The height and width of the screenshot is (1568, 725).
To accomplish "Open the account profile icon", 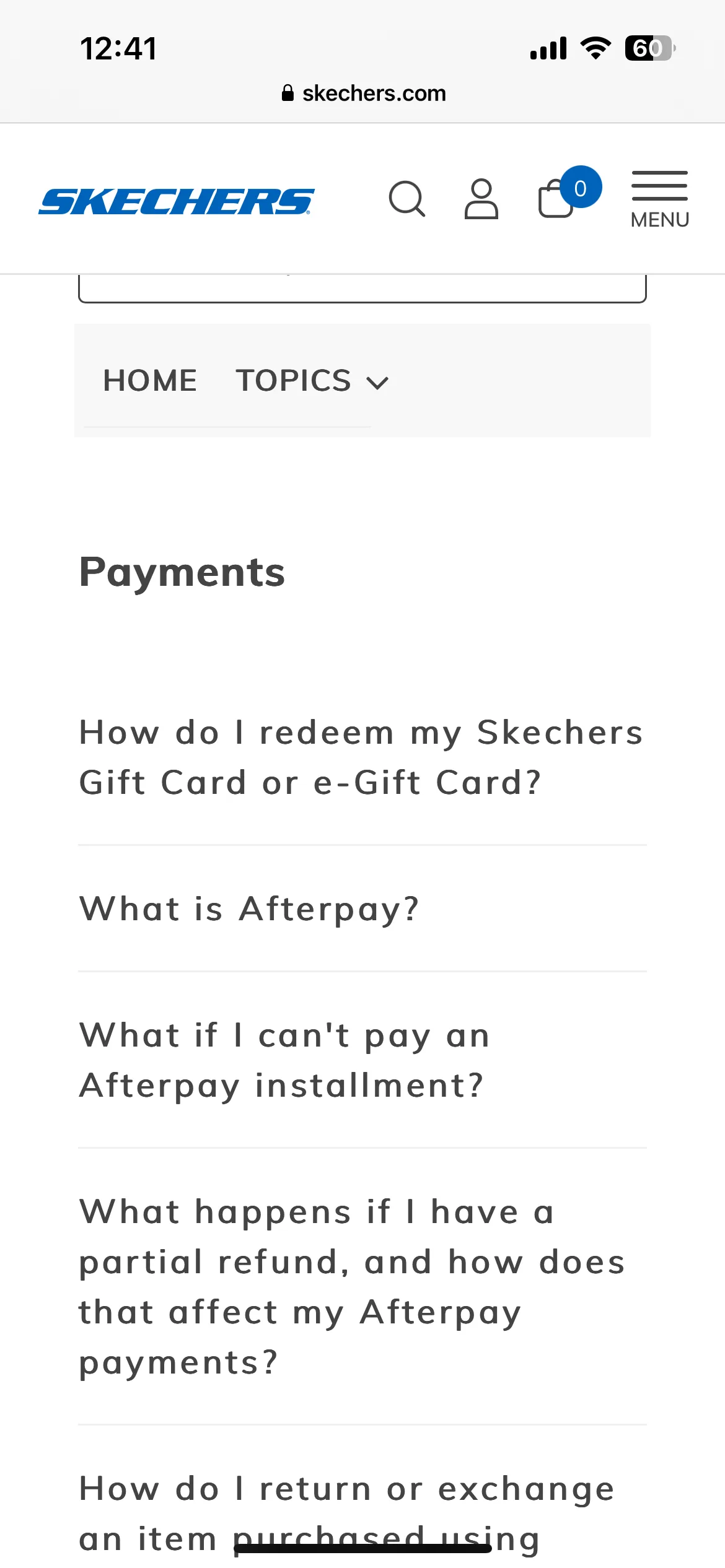I will pos(481,199).
